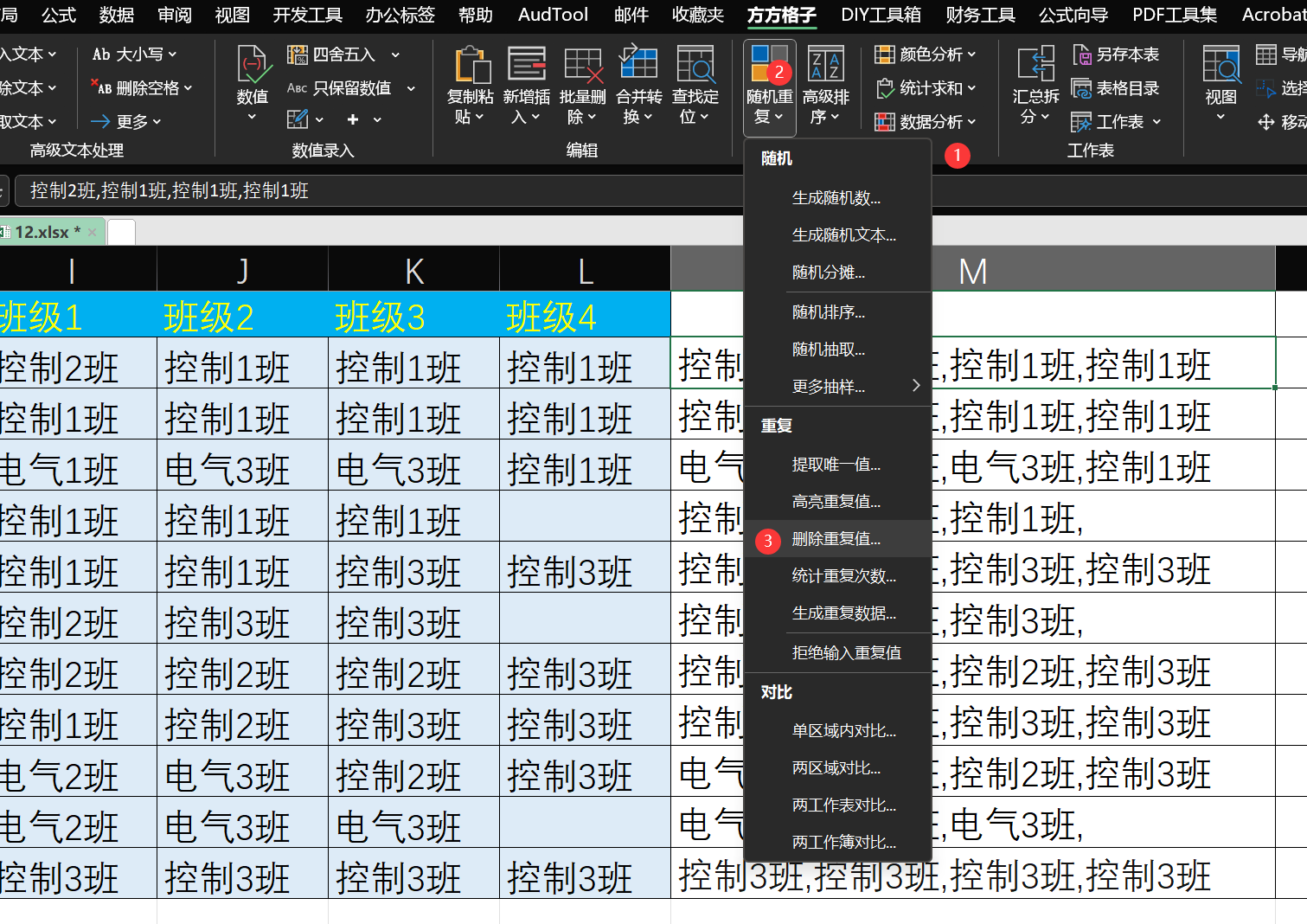Image resolution: width=1307 pixels, height=924 pixels.
Task: Click the 大小写 Ab icon
Action: (x=101, y=55)
